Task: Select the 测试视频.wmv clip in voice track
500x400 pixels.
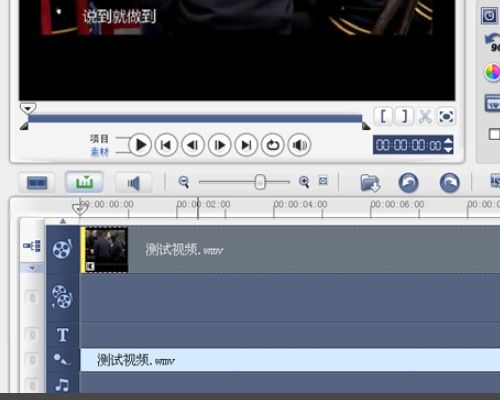Action: [290, 360]
